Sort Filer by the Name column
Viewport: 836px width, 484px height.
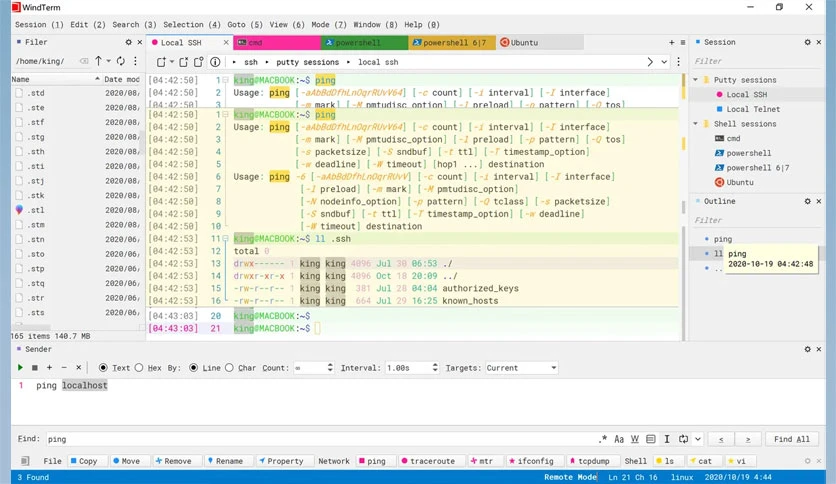click(x=56, y=79)
